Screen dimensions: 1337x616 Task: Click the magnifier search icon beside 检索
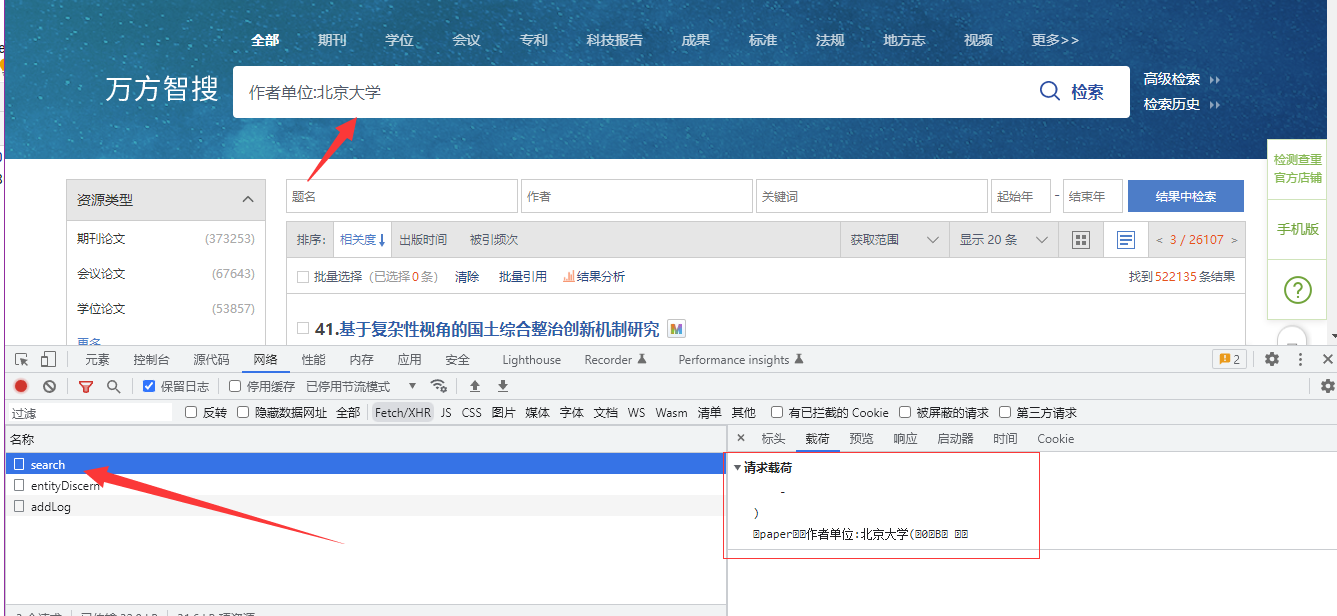click(1050, 91)
